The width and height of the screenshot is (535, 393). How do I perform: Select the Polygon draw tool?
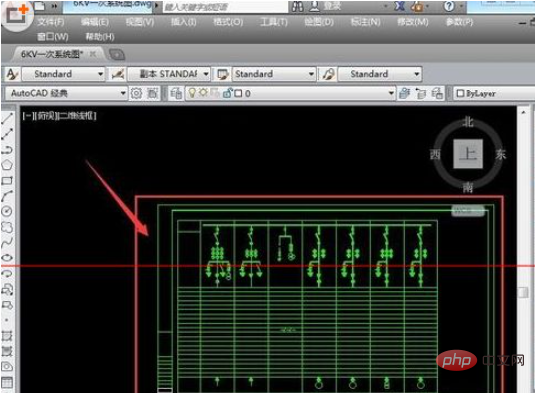pos(7,165)
